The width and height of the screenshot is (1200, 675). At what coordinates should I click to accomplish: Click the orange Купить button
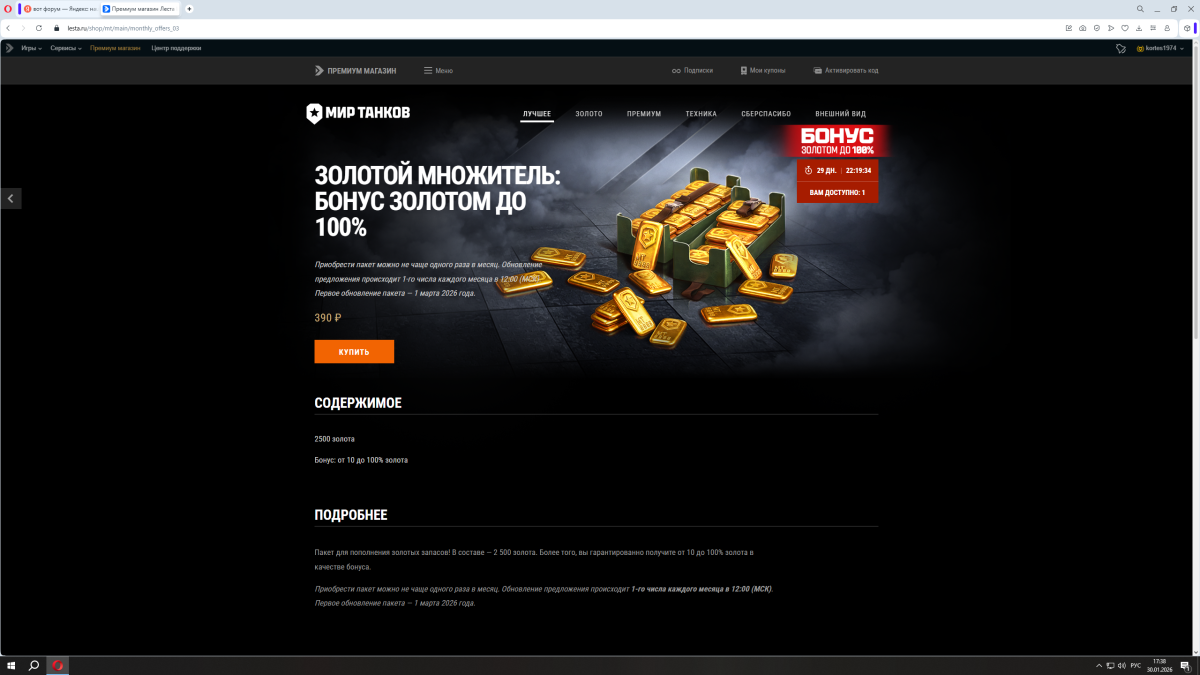pyautogui.click(x=354, y=352)
